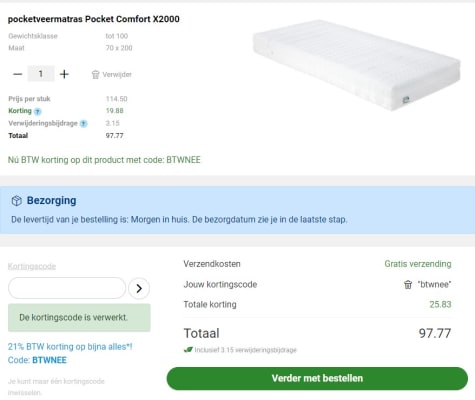The image size is (475, 400).
Task: Open the Verwijderingsbijdrage info question icon
Action: click(x=84, y=124)
